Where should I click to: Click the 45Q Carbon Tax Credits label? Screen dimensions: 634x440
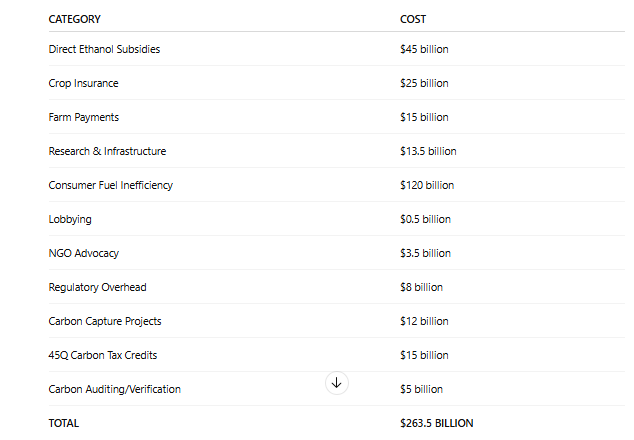click(103, 355)
